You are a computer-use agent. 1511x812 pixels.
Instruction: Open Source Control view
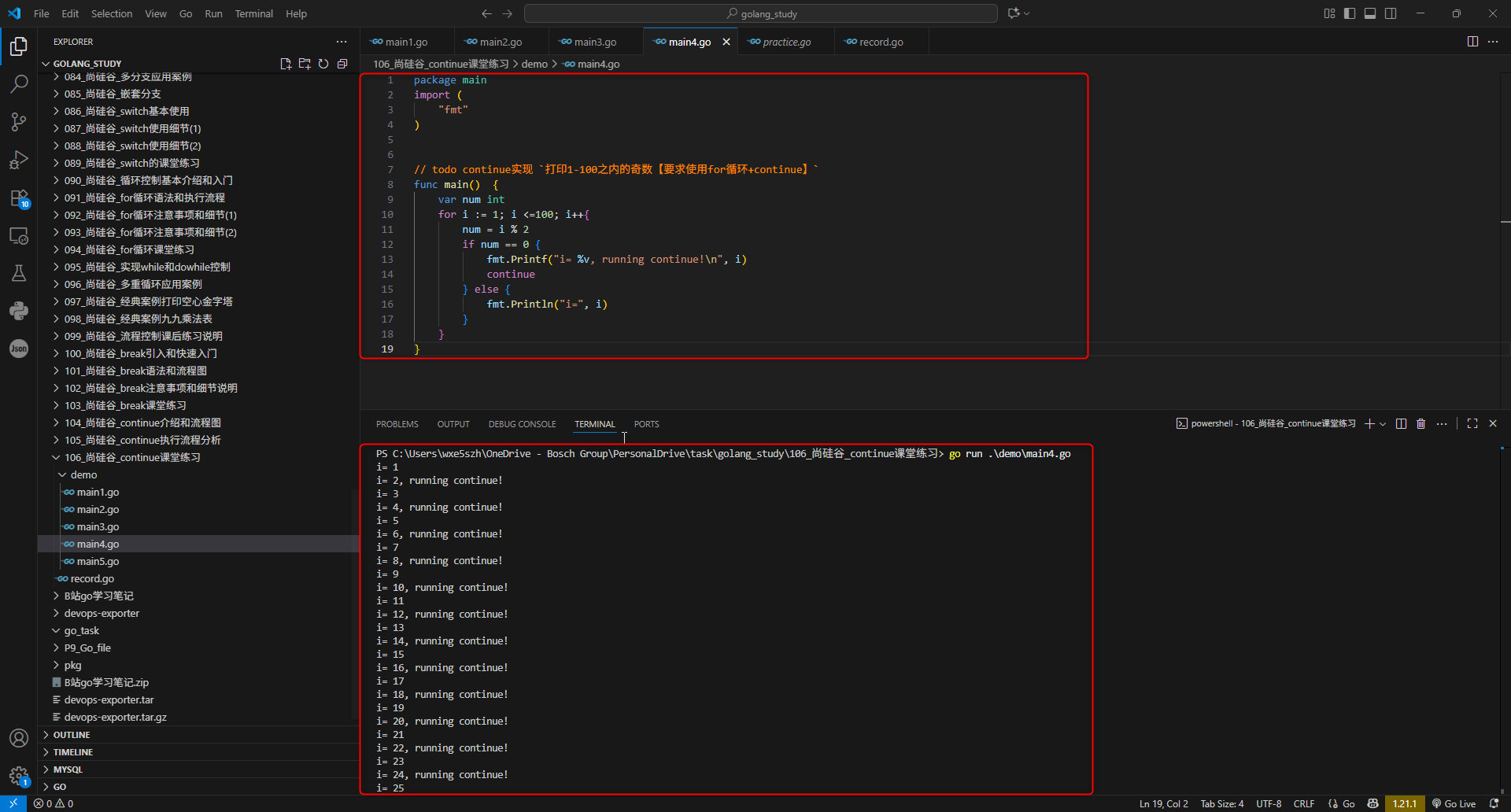point(19,121)
